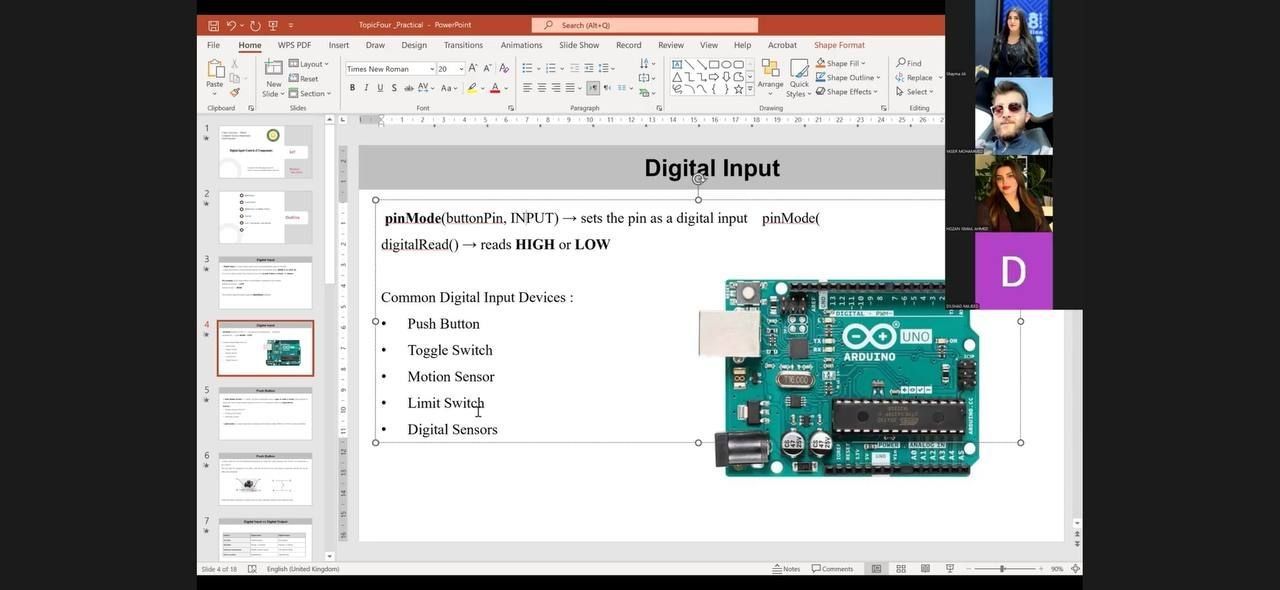Toggle underline formatting
This screenshot has height=590, width=1280.
380,88
